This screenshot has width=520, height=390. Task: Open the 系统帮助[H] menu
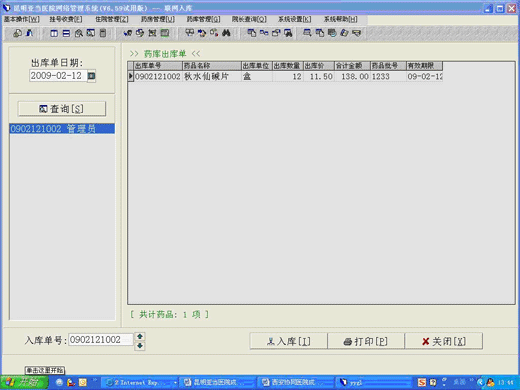pos(340,19)
